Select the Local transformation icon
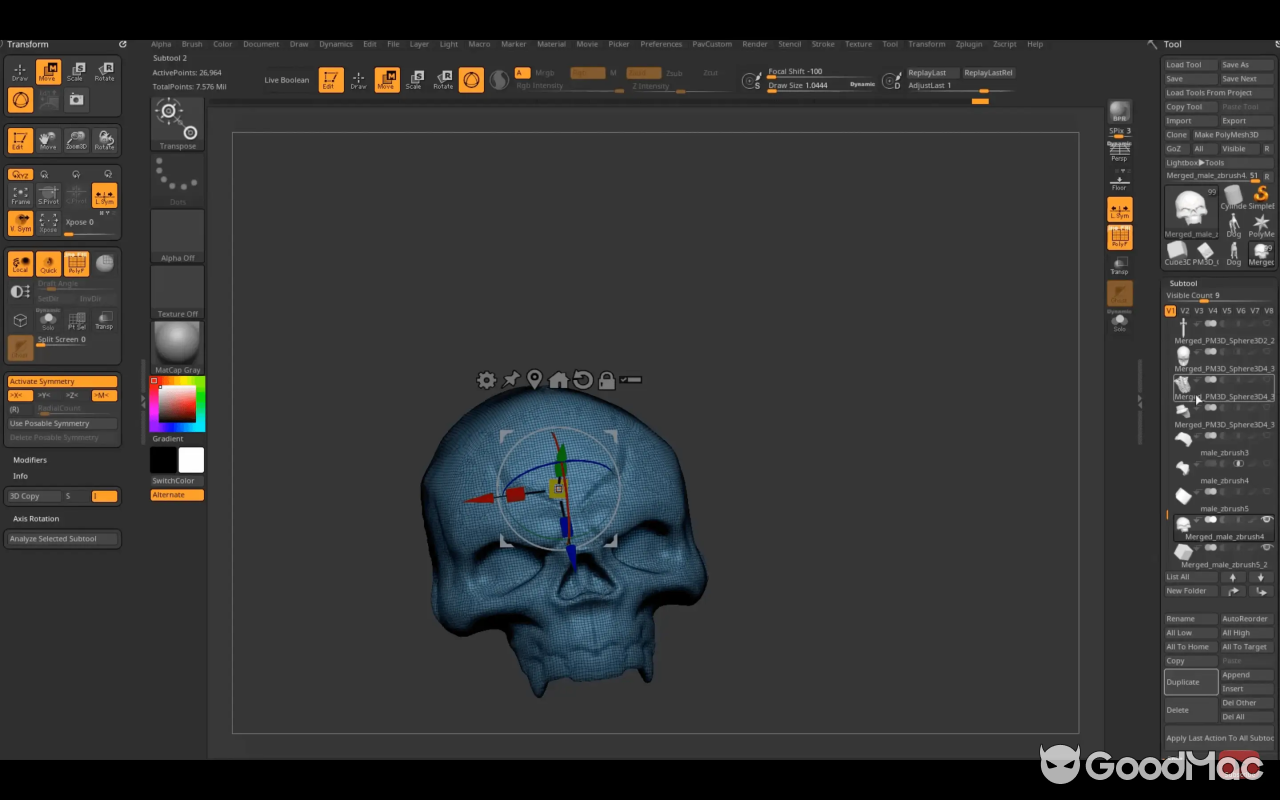Screen dimensions: 1280x800 coord(20,263)
